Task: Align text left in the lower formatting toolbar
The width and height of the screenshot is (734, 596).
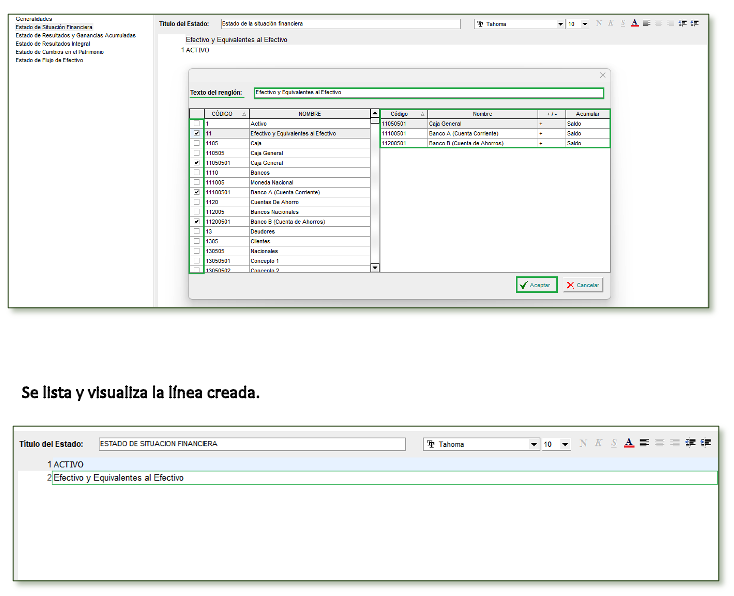Action: pyautogui.click(x=645, y=443)
